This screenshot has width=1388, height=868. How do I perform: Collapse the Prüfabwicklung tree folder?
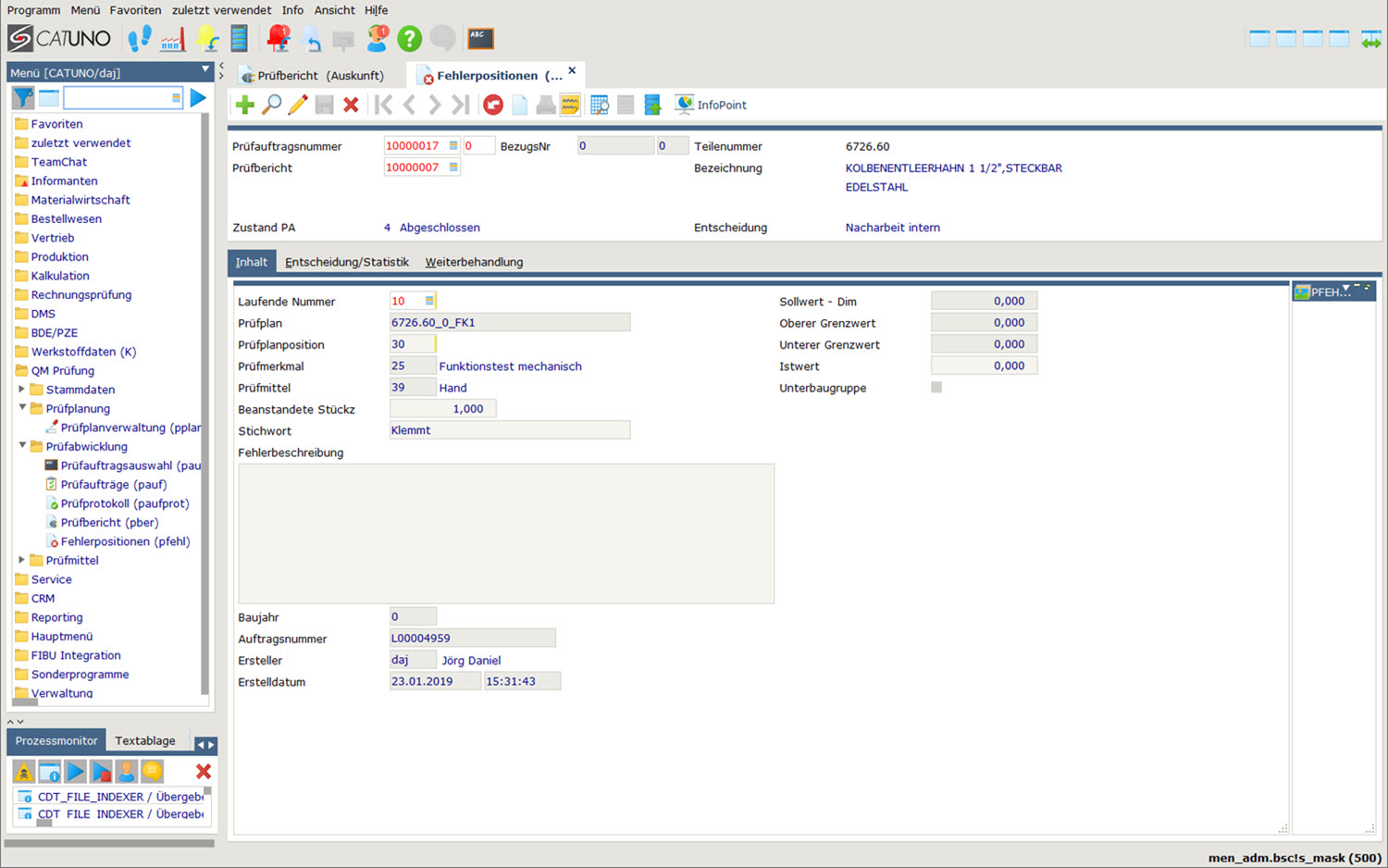22,446
